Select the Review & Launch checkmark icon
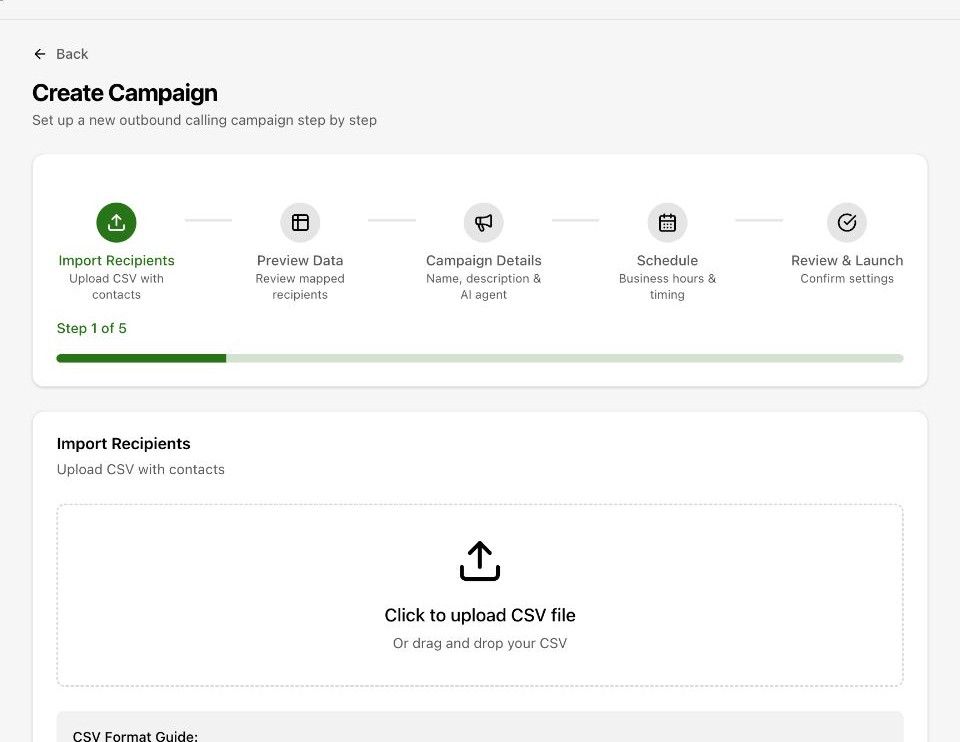 click(847, 222)
